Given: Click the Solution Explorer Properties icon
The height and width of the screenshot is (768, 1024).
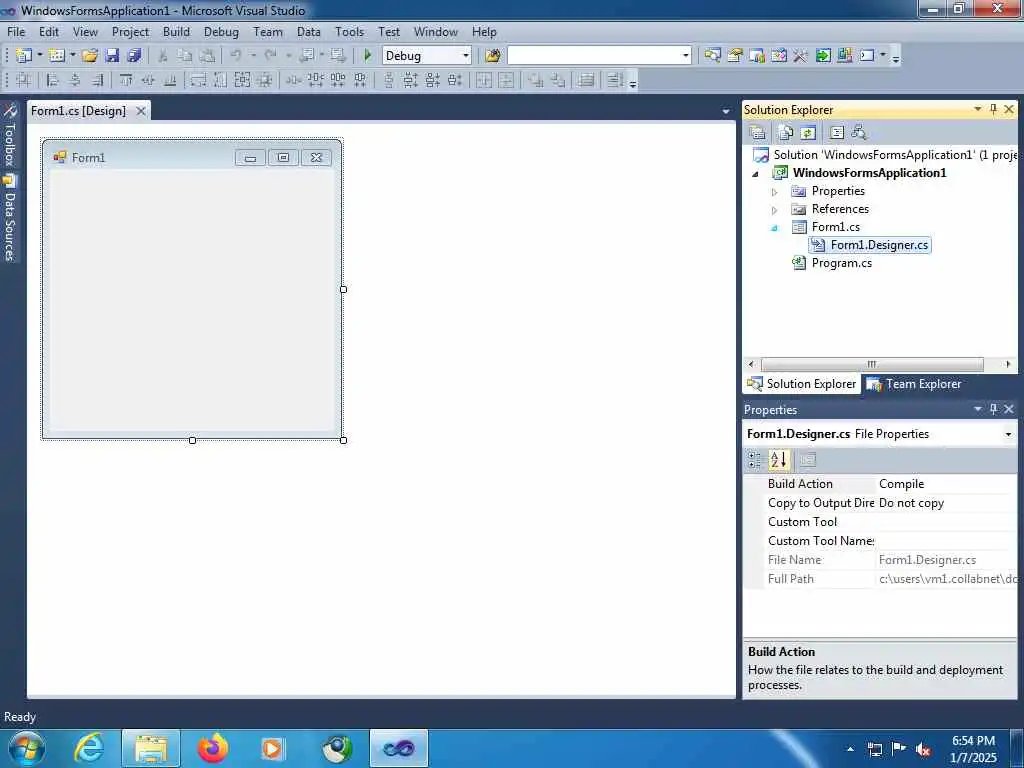Looking at the screenshot, I should click(758, 133).
